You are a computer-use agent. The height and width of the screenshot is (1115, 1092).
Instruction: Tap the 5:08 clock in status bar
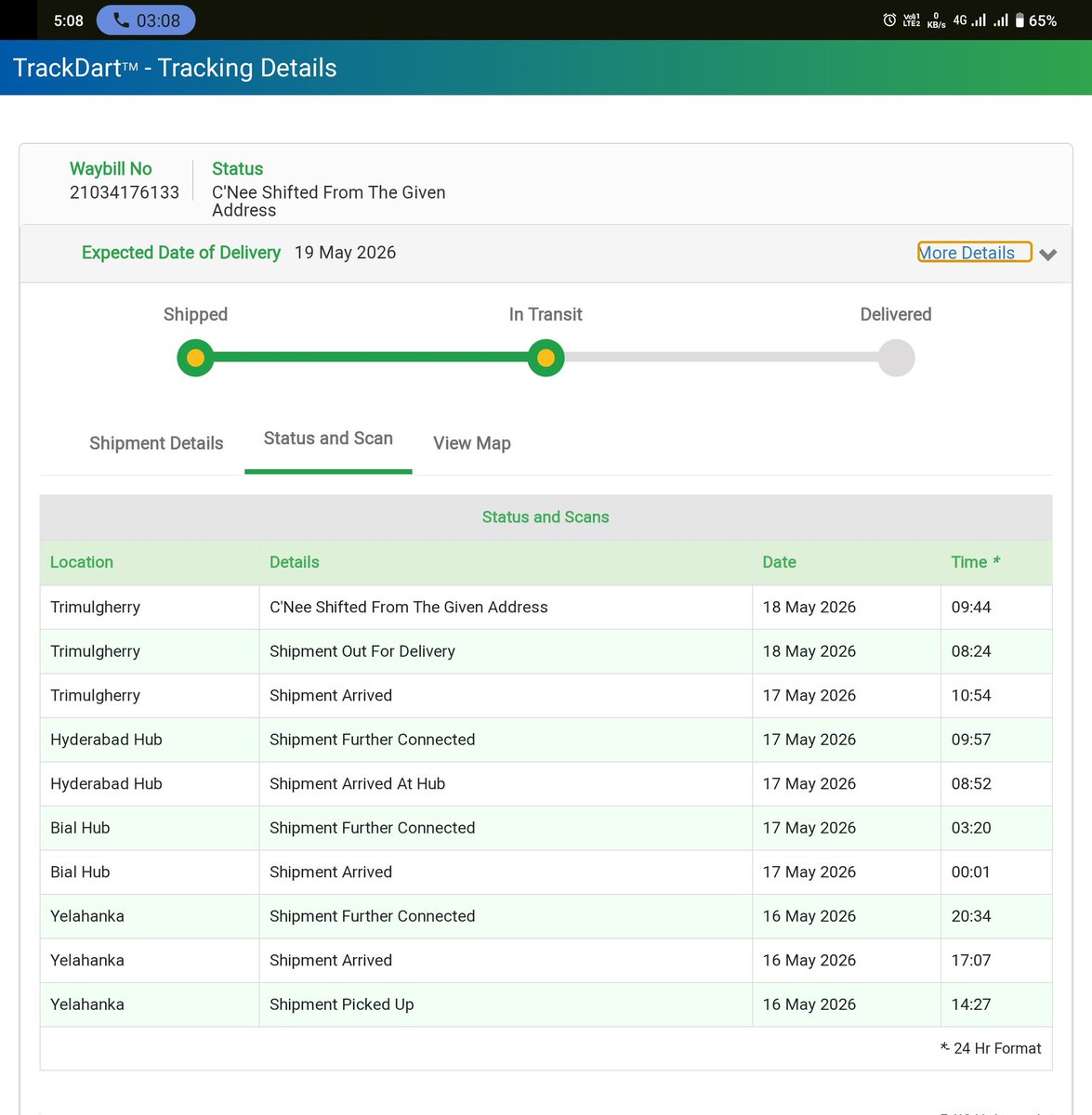point(68,20)
